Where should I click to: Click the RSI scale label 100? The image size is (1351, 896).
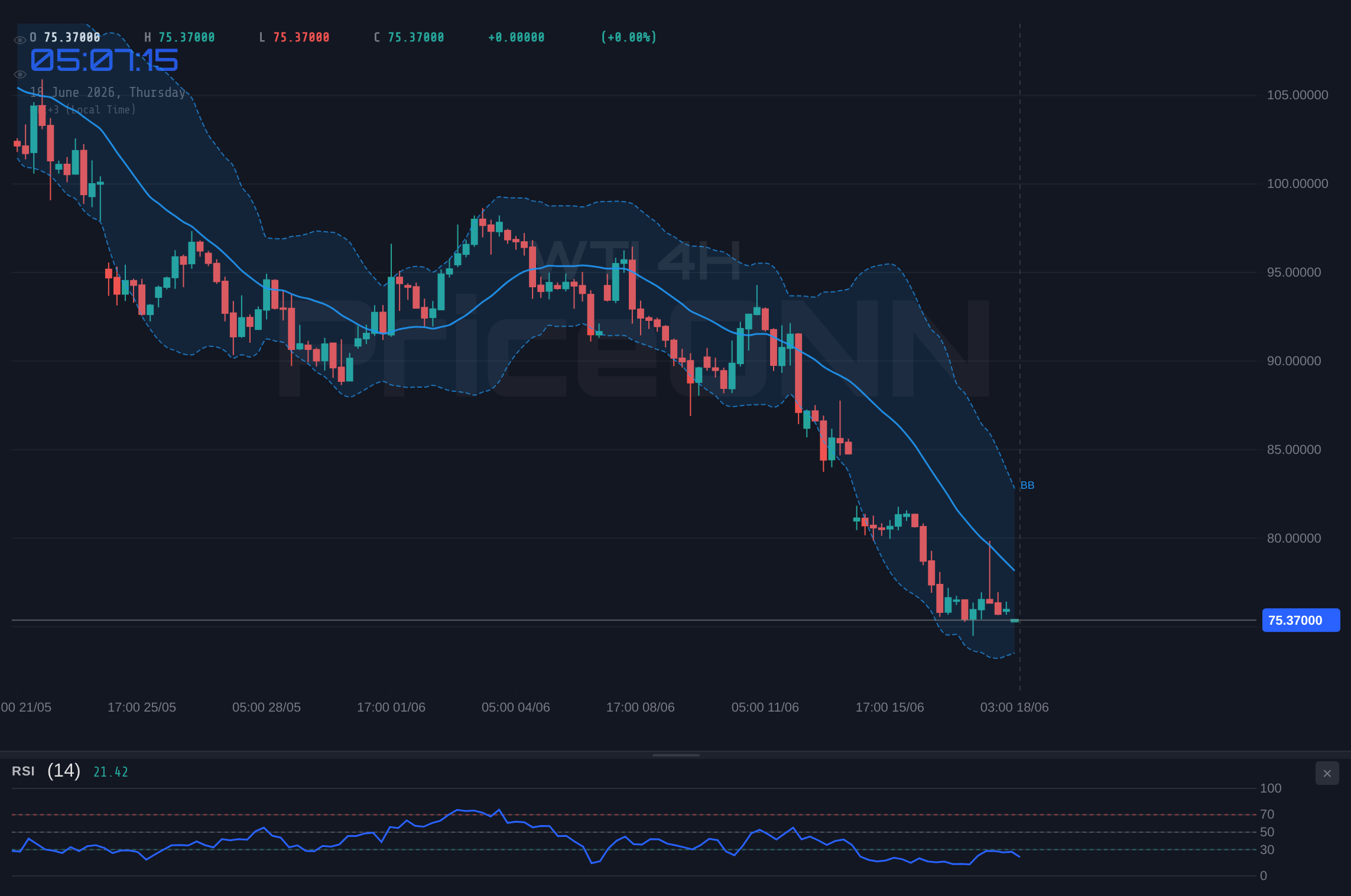tap(1271, 788)
